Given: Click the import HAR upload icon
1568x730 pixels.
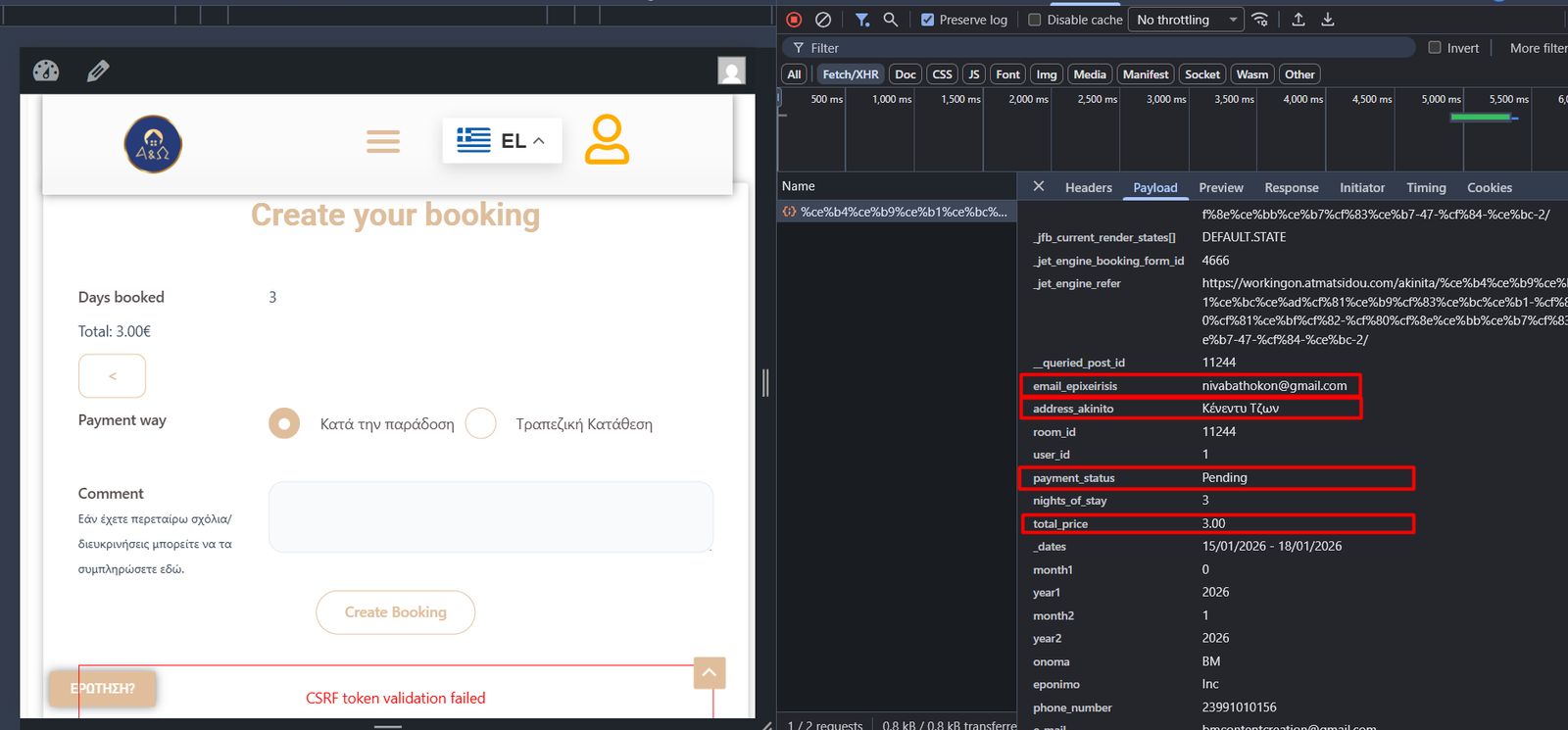Looking at the screenshot, I should click(1298, 20).
